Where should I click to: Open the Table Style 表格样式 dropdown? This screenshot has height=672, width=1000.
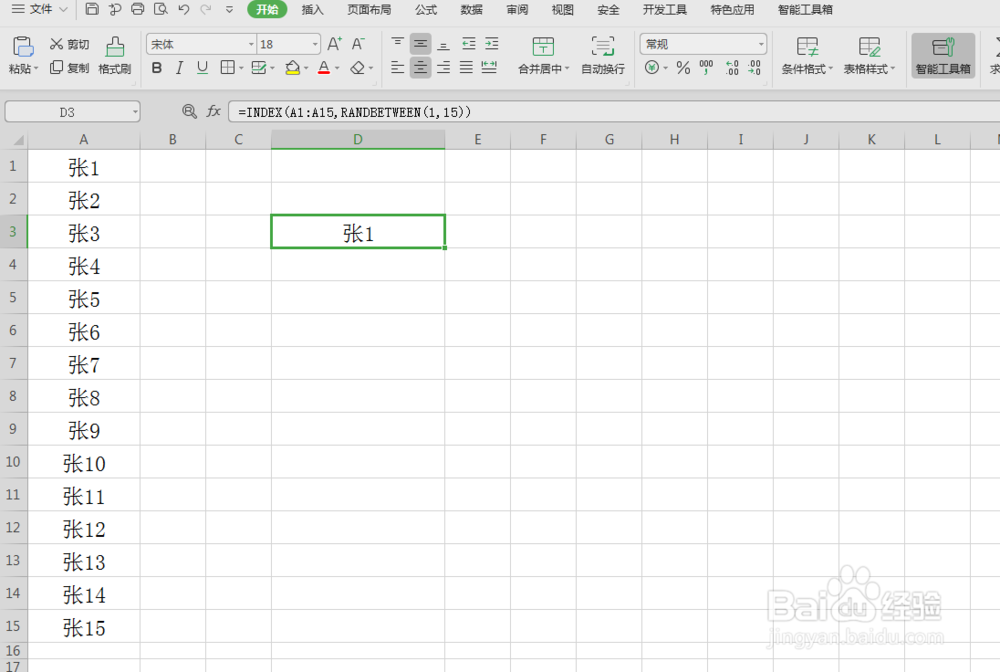(869, 68)
